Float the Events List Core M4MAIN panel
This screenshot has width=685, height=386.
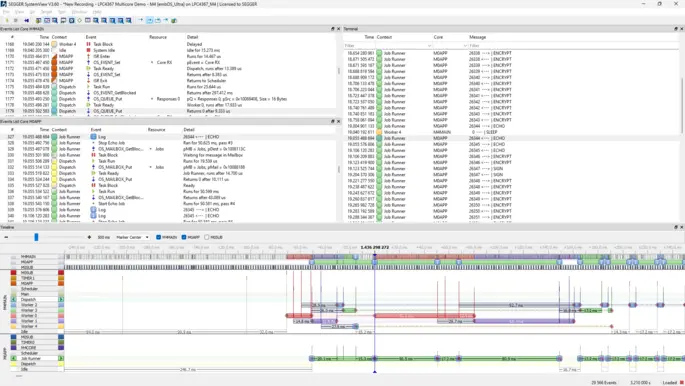[x=332, y=29]
